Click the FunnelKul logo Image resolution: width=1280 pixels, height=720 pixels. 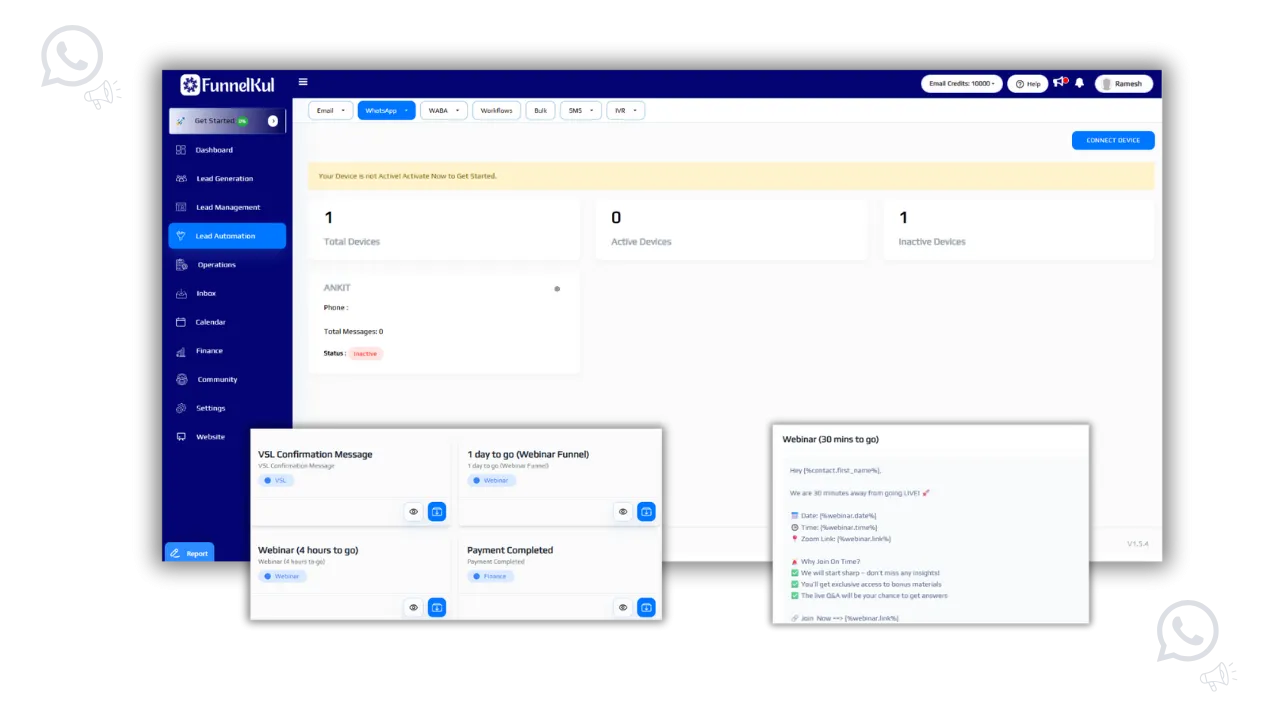point(227,85)
